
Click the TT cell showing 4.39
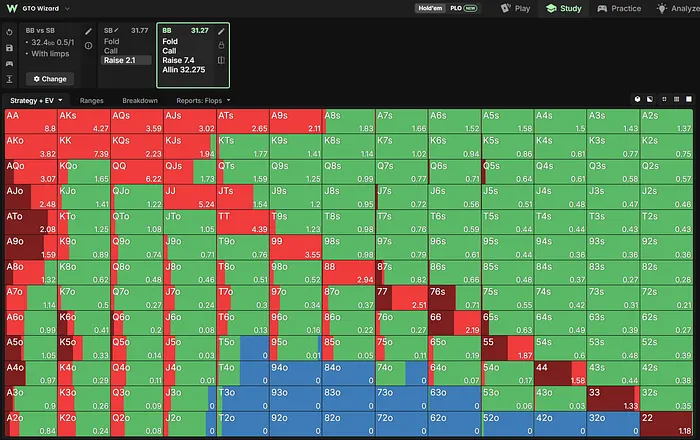[x=243, y=222]
